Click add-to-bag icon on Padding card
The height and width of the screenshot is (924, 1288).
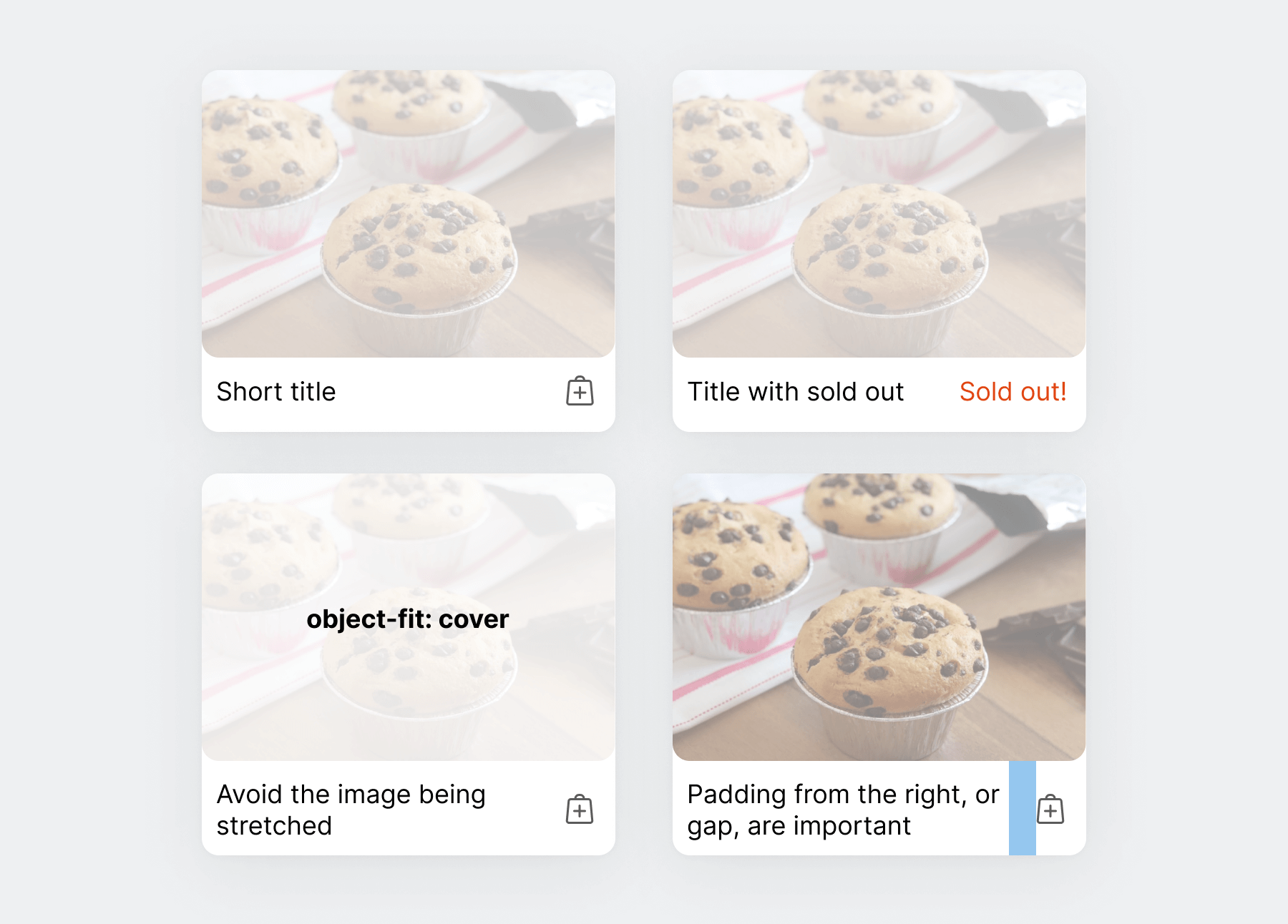tap(1050, 810)
